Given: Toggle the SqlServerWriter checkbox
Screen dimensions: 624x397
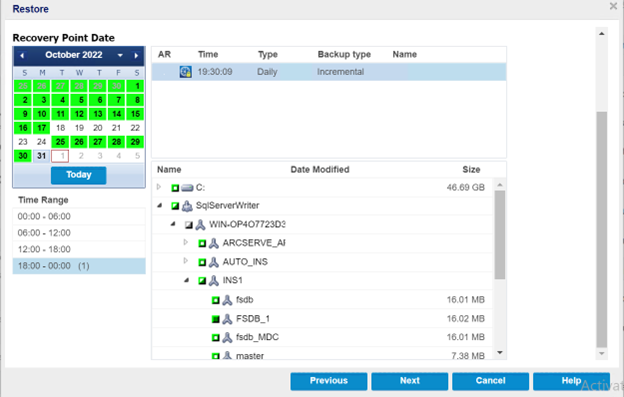Looking at the screenshot, I should click(175, 206).
